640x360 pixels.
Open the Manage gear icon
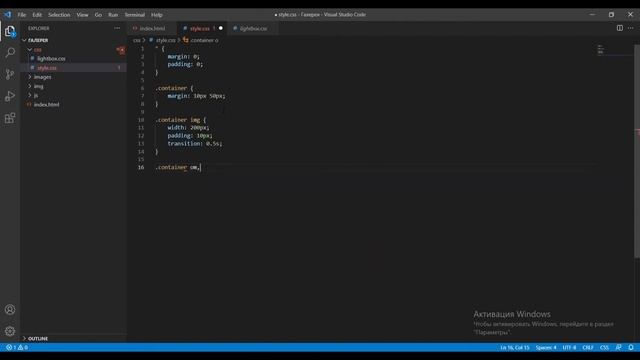(10, 331)
